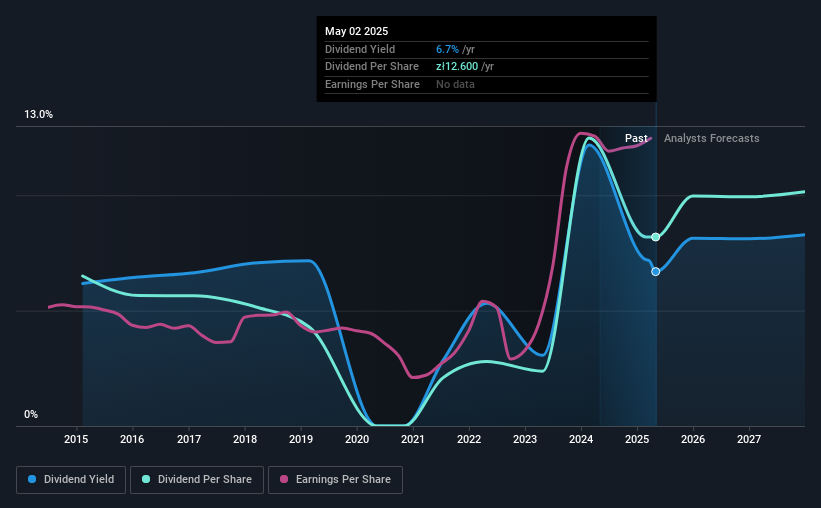Click the Analysts Forecasts label
821x508 pixels.
point(712,138)
